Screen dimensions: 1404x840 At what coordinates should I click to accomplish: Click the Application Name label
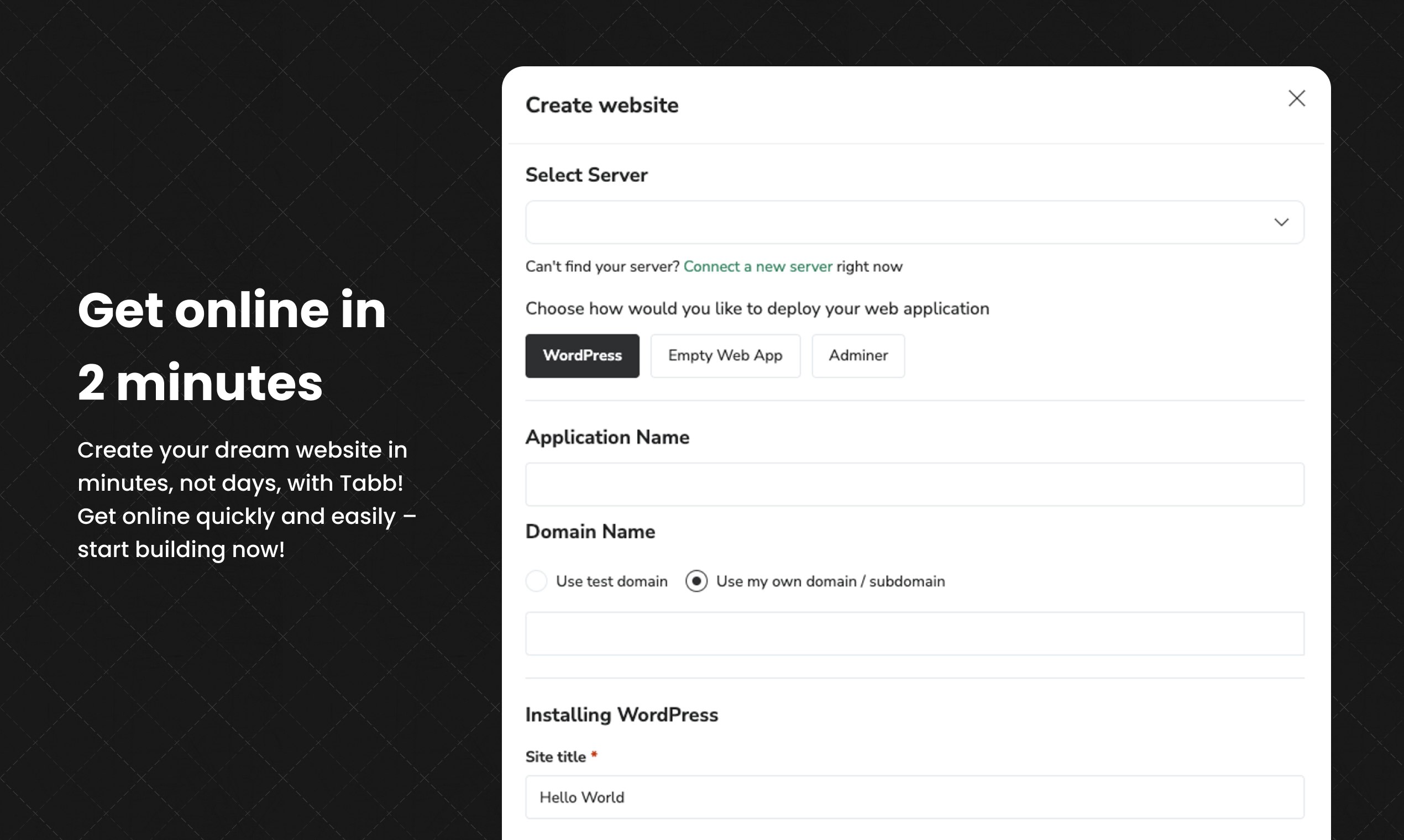(607, 437)
